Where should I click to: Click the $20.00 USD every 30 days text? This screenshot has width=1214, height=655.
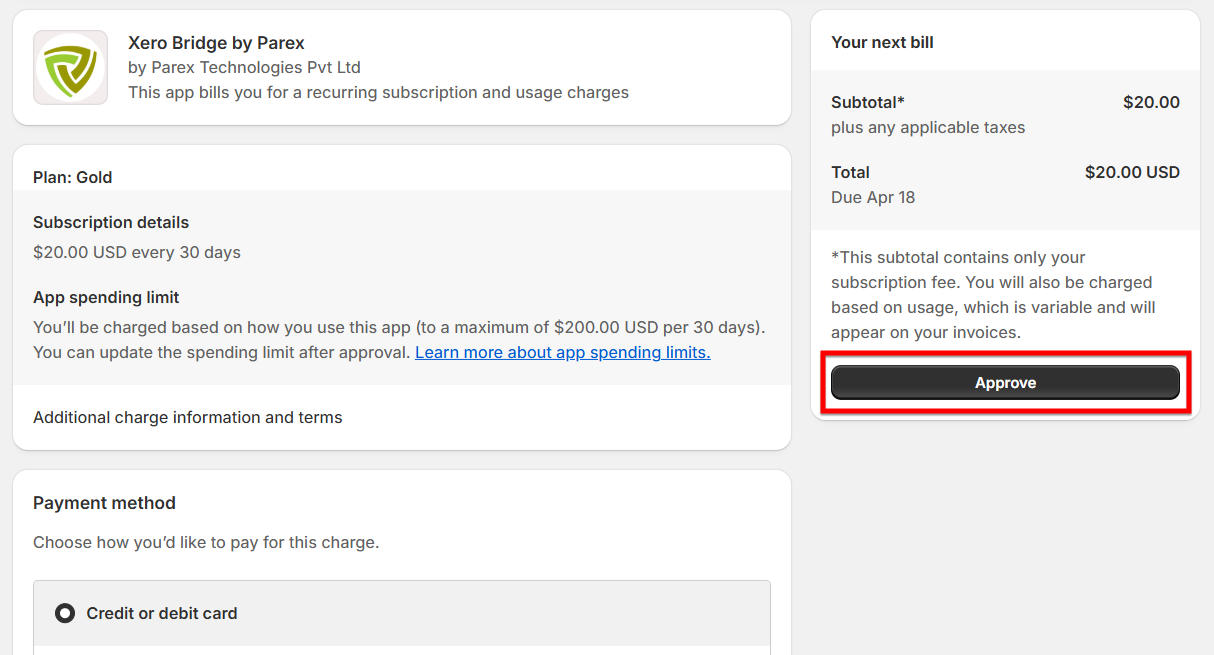point(137,252)
